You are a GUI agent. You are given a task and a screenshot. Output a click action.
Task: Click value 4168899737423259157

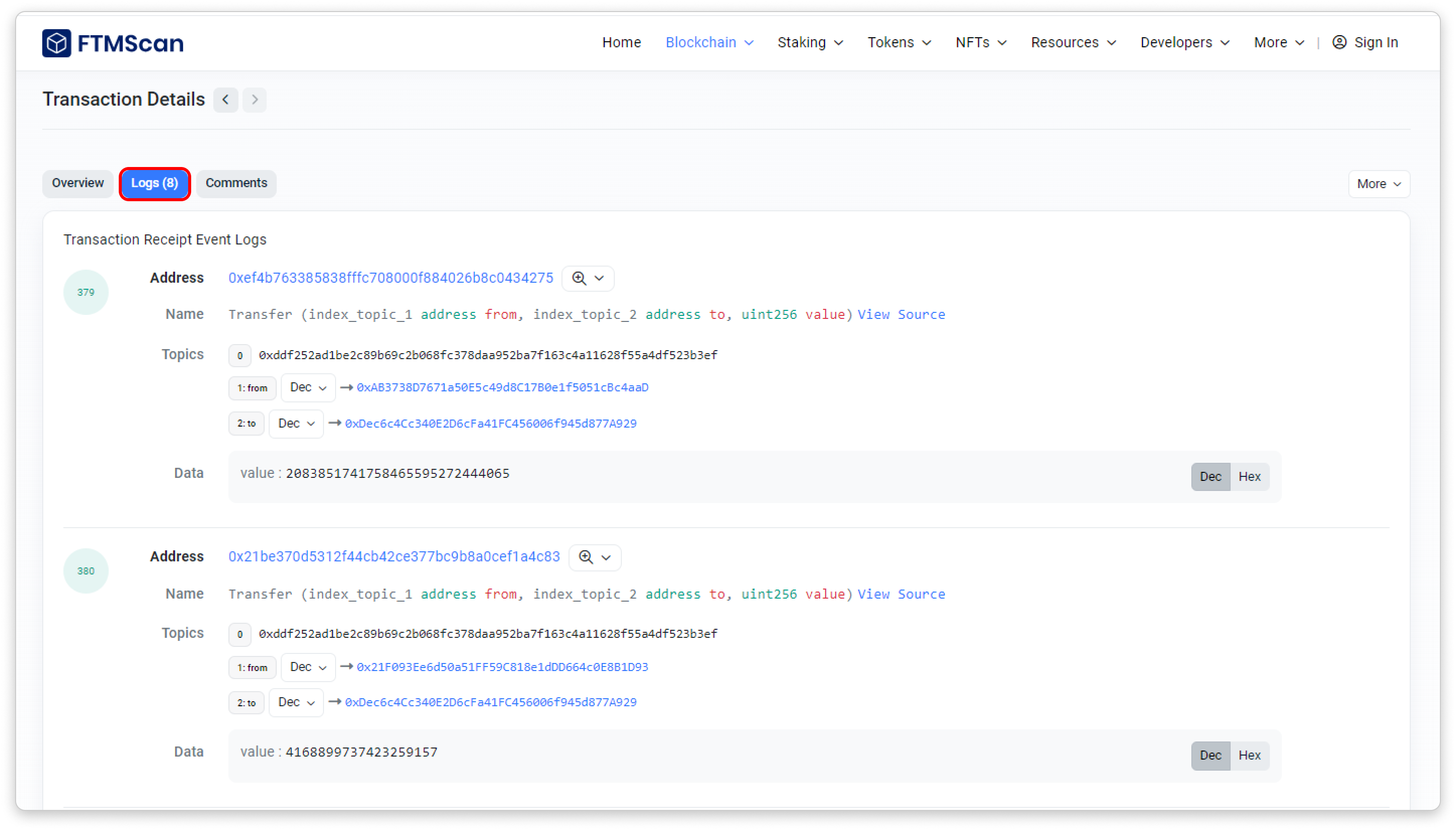pos(361,752)
